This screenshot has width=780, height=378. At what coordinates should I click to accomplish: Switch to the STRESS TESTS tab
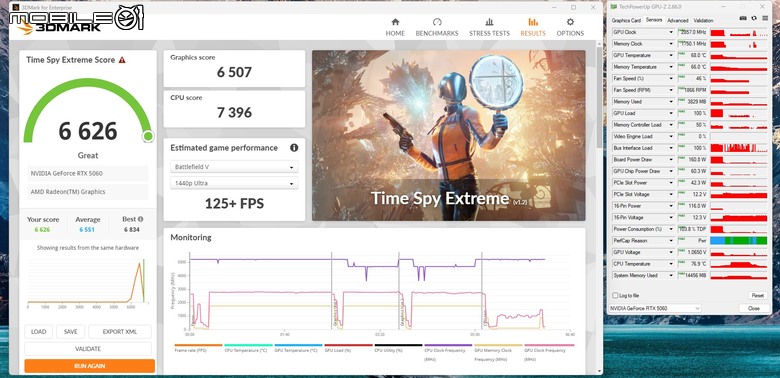tap(489, 27)
